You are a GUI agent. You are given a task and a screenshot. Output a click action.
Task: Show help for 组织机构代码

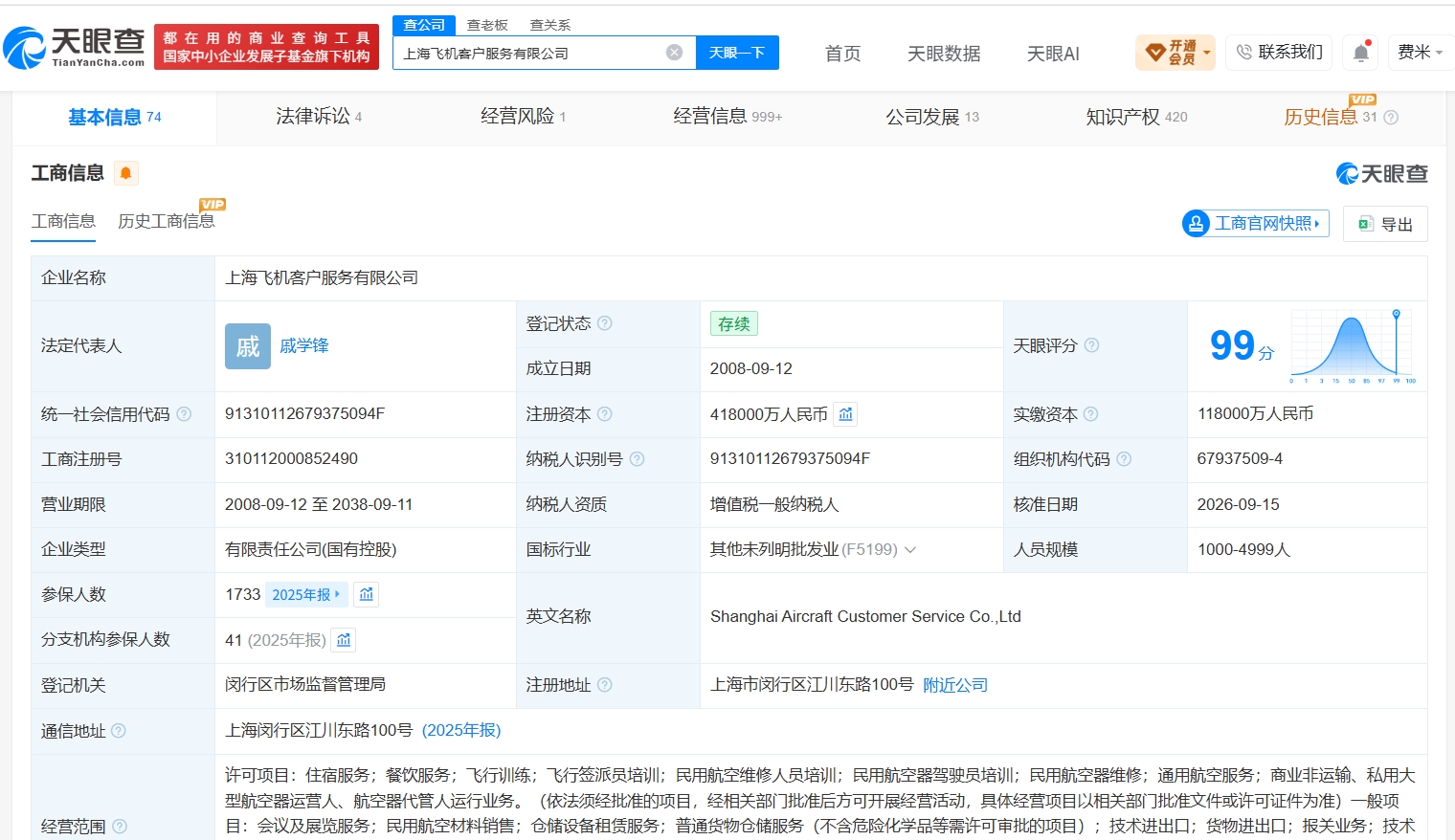1124,459
